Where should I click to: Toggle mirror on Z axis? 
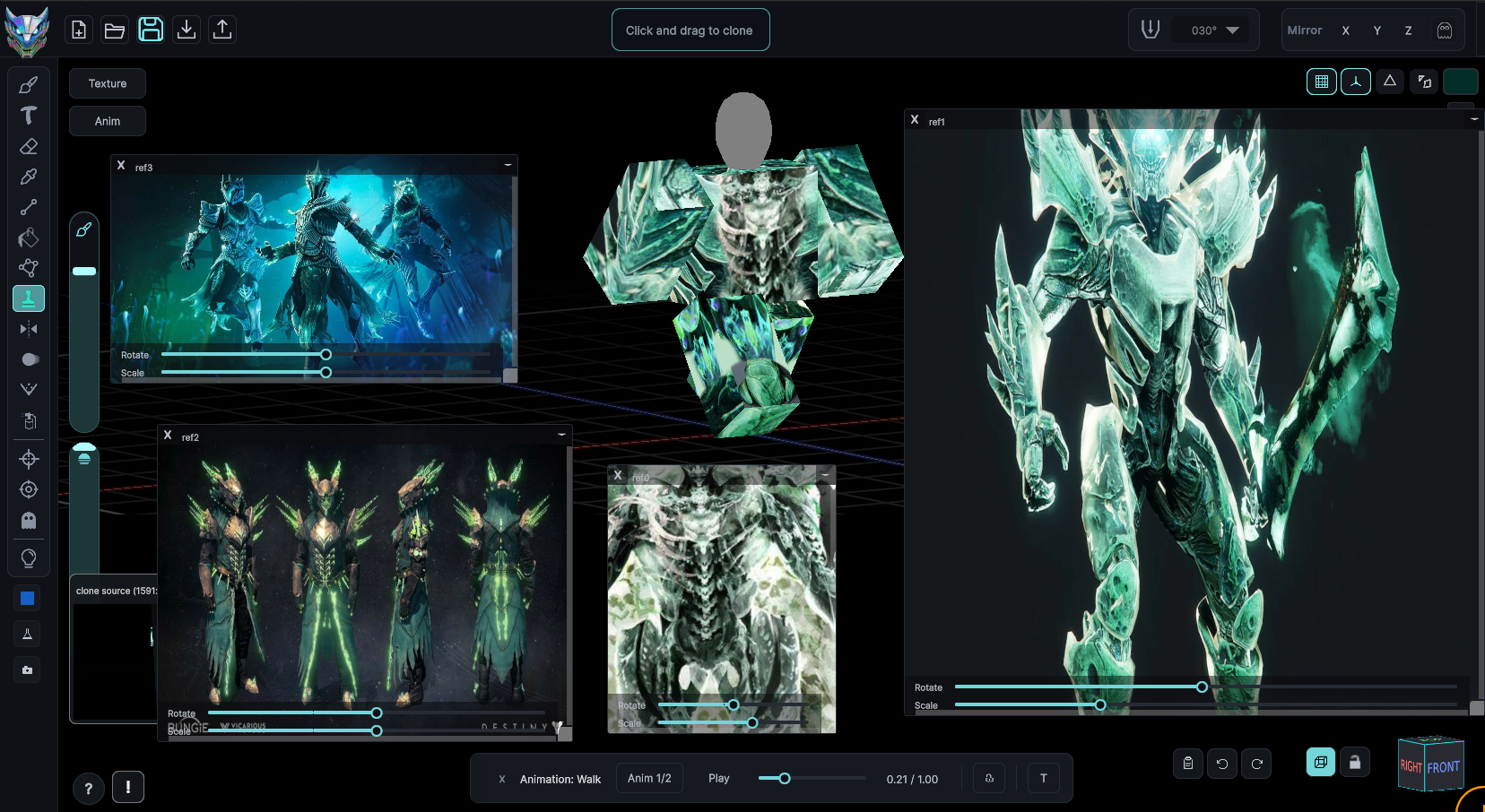tap(1408, 30)
